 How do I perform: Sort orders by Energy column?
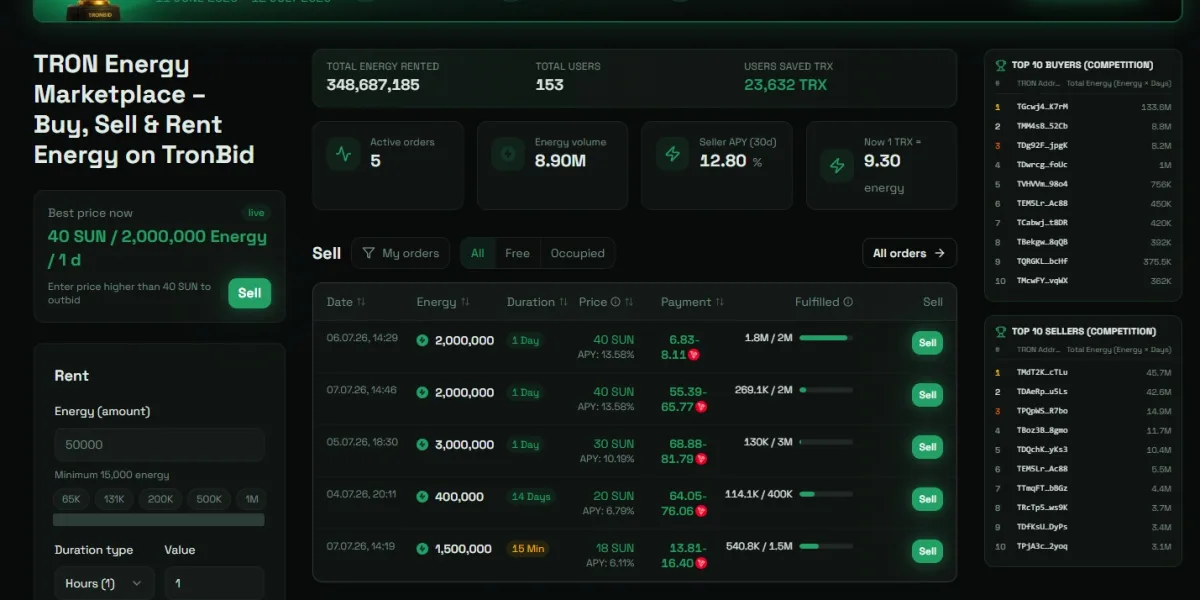click(443, 302)
